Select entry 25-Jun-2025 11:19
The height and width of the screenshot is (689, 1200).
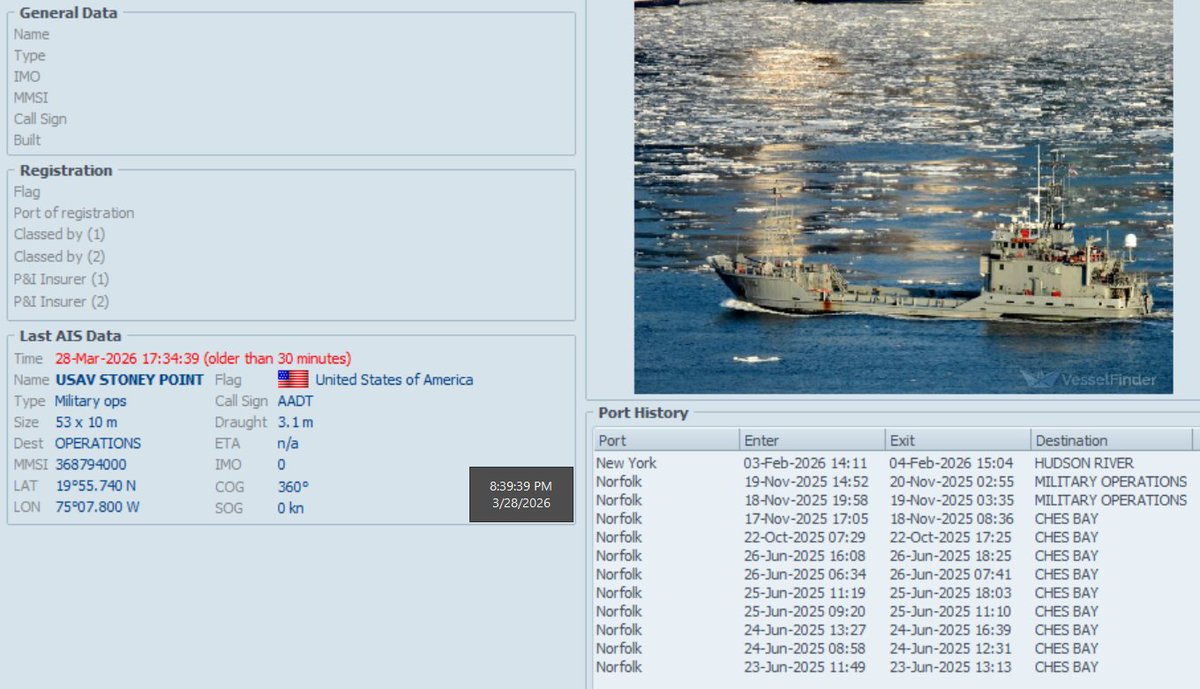tap(806, 593)
